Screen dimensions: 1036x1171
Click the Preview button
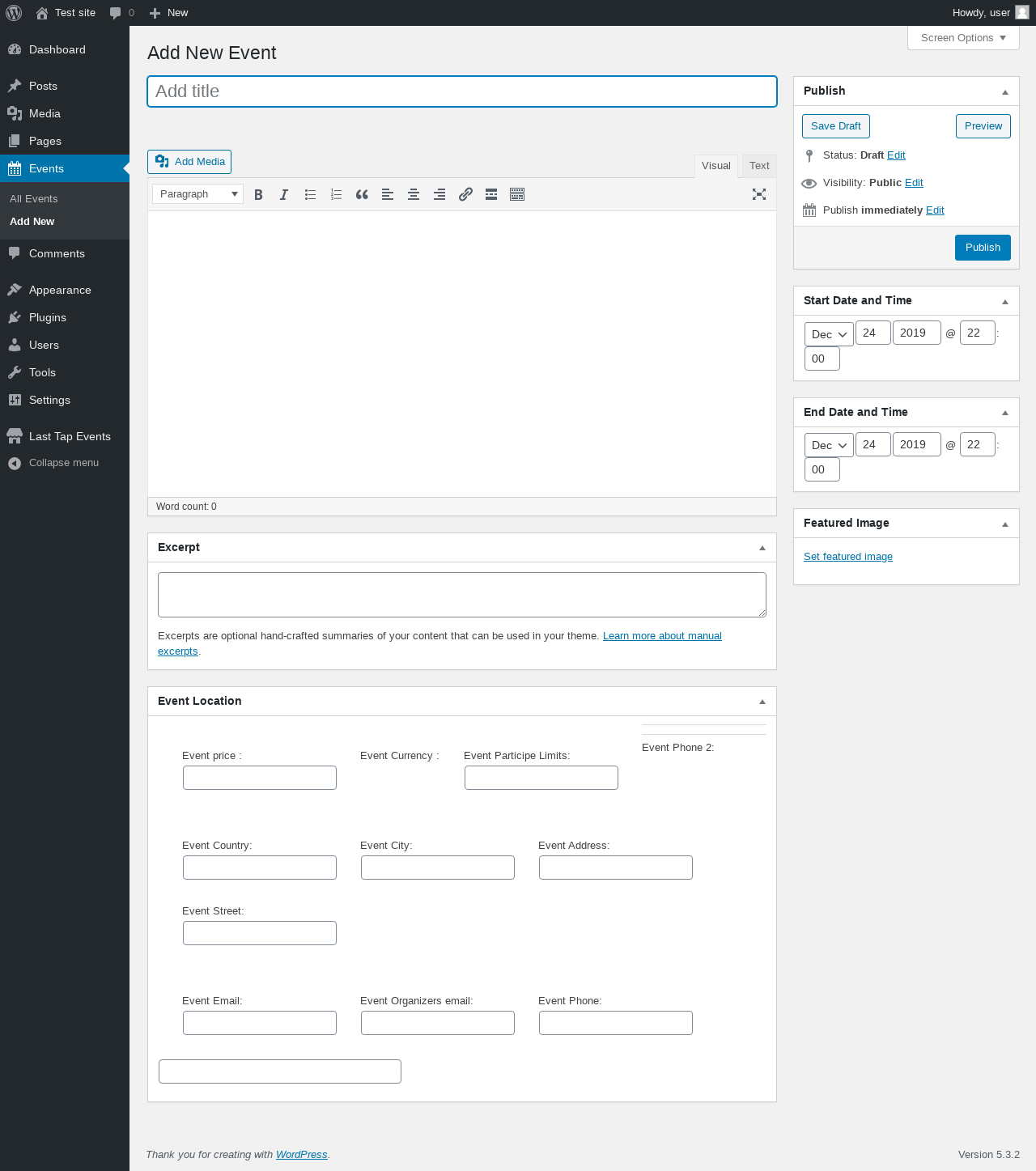(x=983, y=126)
